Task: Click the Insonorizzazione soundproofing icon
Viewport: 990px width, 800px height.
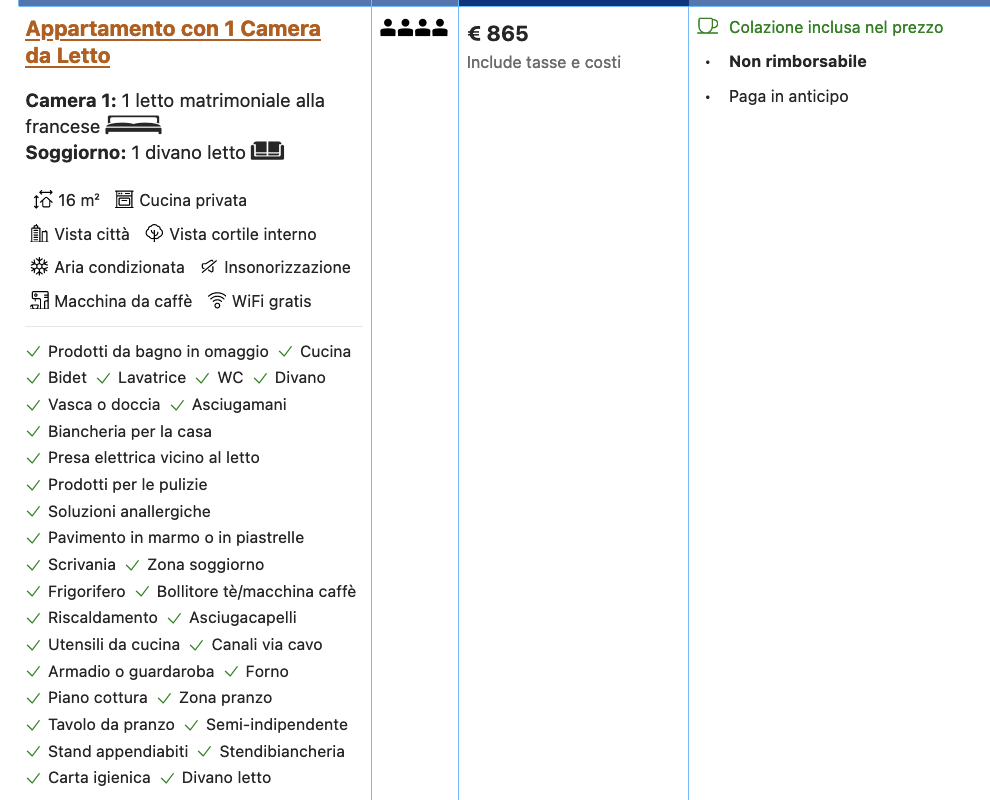Action: 208,267
